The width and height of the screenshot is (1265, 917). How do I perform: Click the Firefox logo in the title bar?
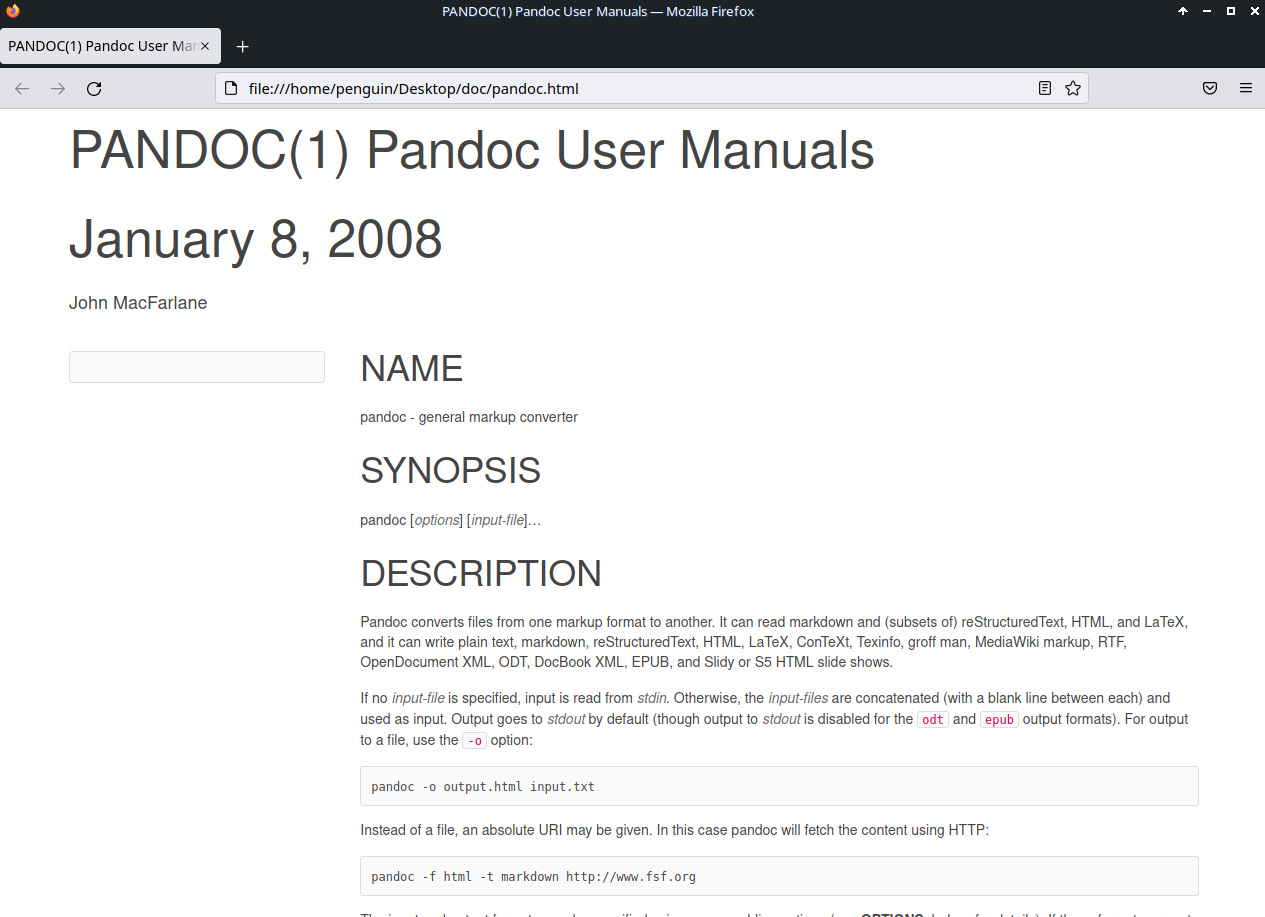pyautogui.click(x=12, y=11)
